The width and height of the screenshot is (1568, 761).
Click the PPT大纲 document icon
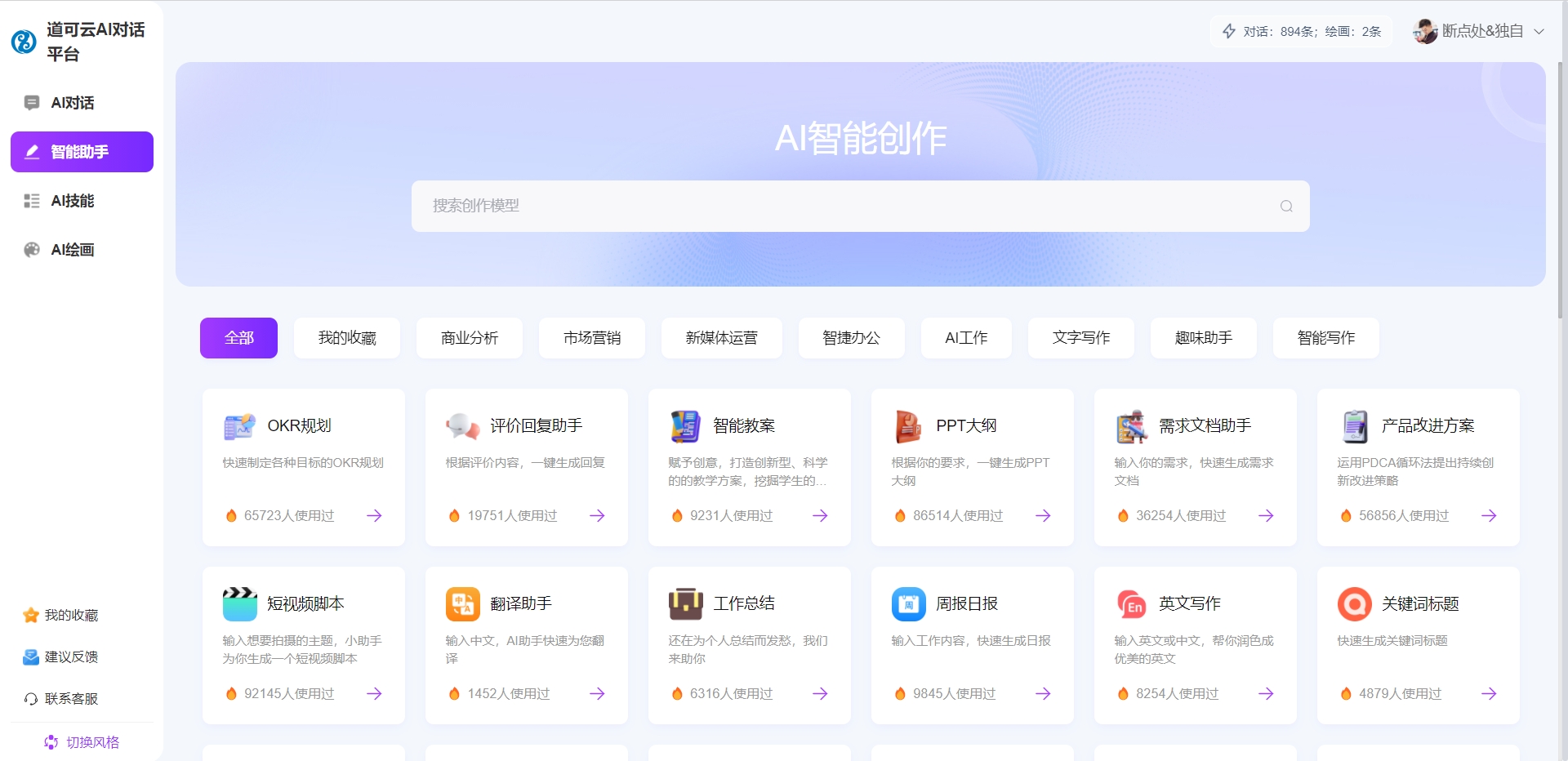pyautogui.click(x=908, y=426)
